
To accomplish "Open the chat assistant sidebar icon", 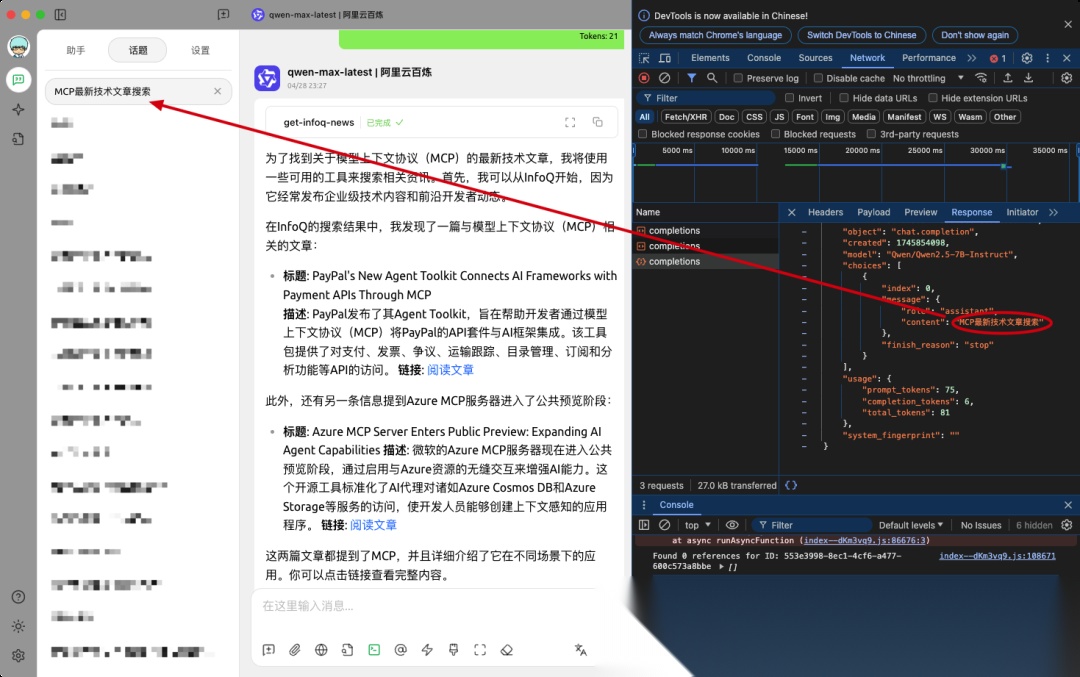I will pyautogui.click(x=19, y=80).
